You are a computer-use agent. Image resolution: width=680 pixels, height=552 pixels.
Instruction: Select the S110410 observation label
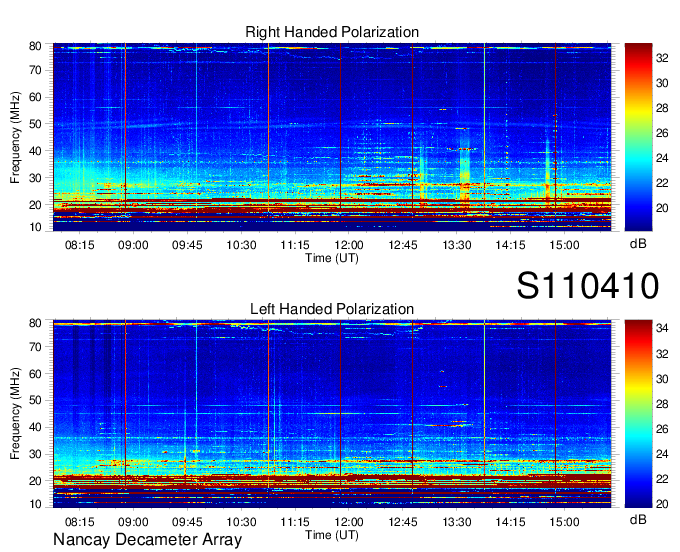coord(588,286)
